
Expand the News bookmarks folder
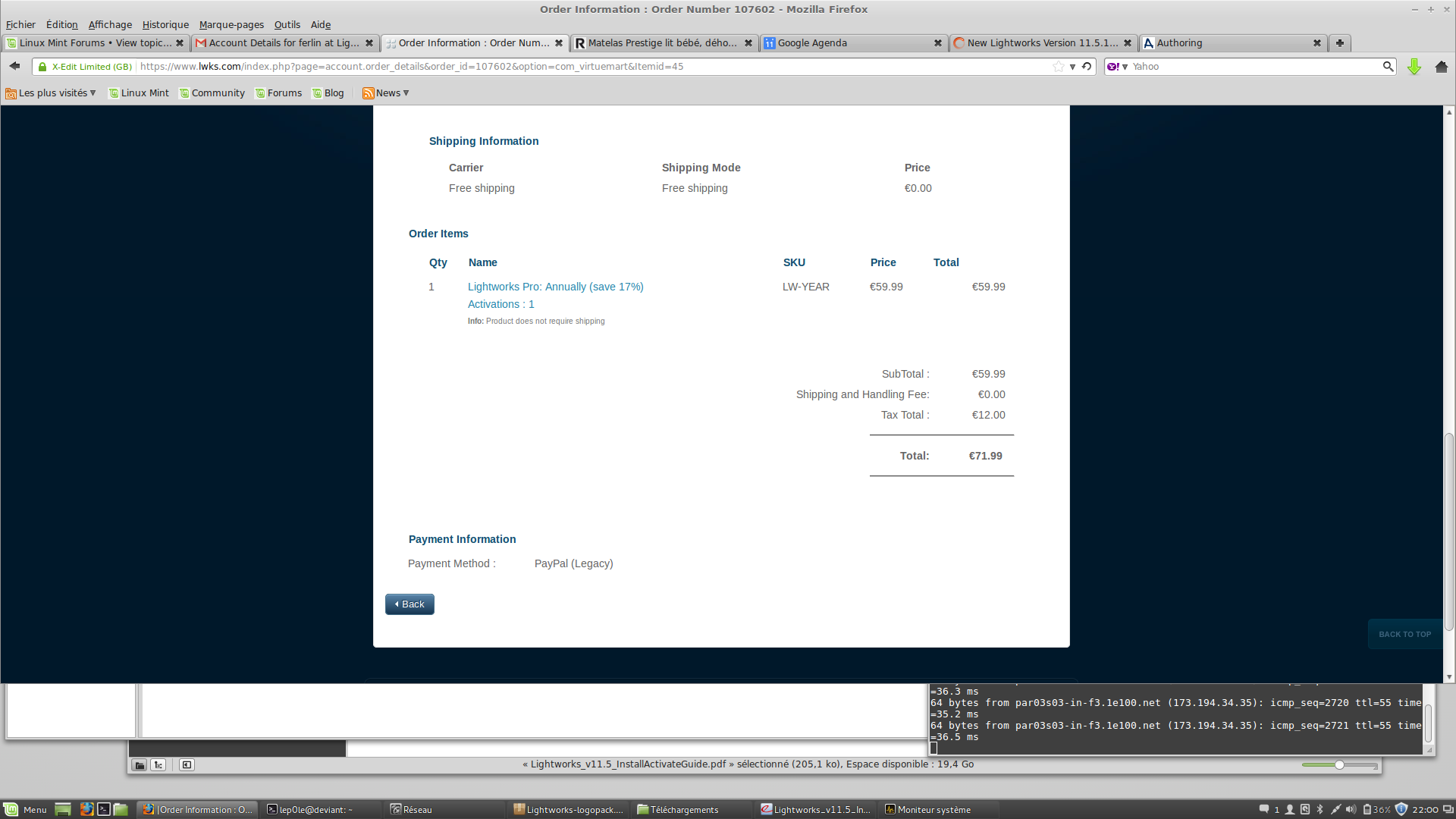pyautogui.click(x=387, y=93)
